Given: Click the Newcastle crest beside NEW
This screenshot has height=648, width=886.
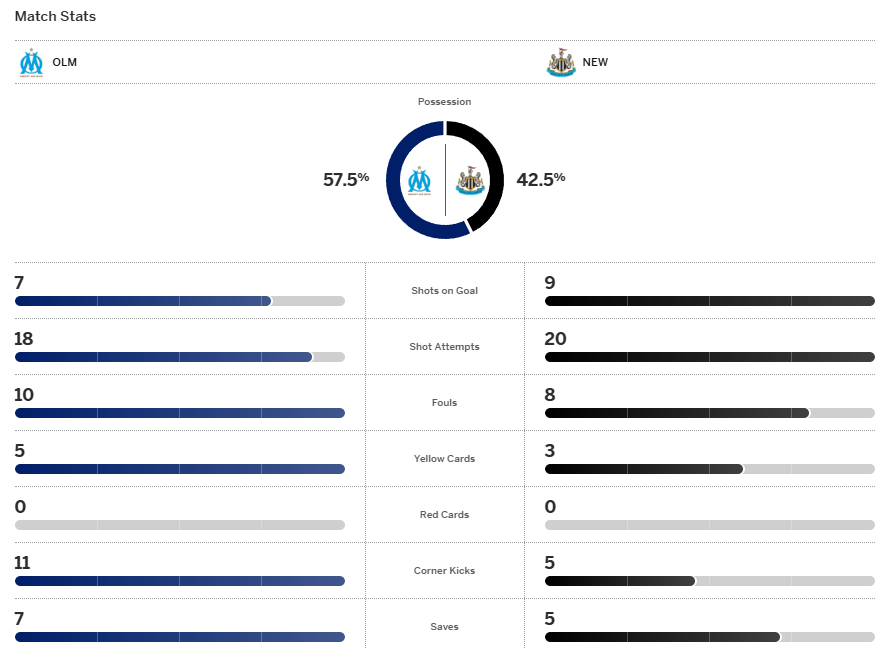Looking at the screenshot, I should 561,62.
